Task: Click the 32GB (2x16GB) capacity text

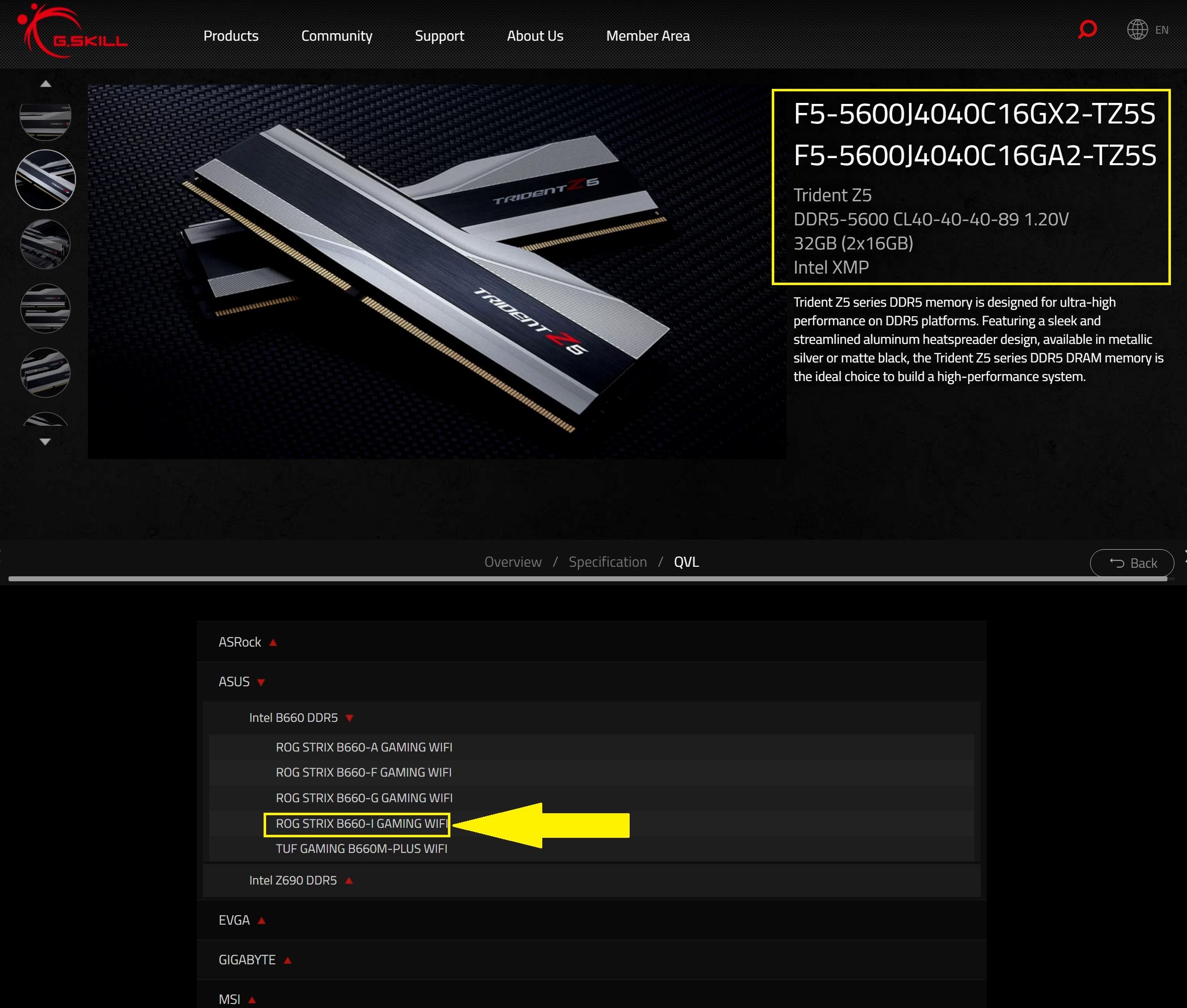Action: click(853, 243)
